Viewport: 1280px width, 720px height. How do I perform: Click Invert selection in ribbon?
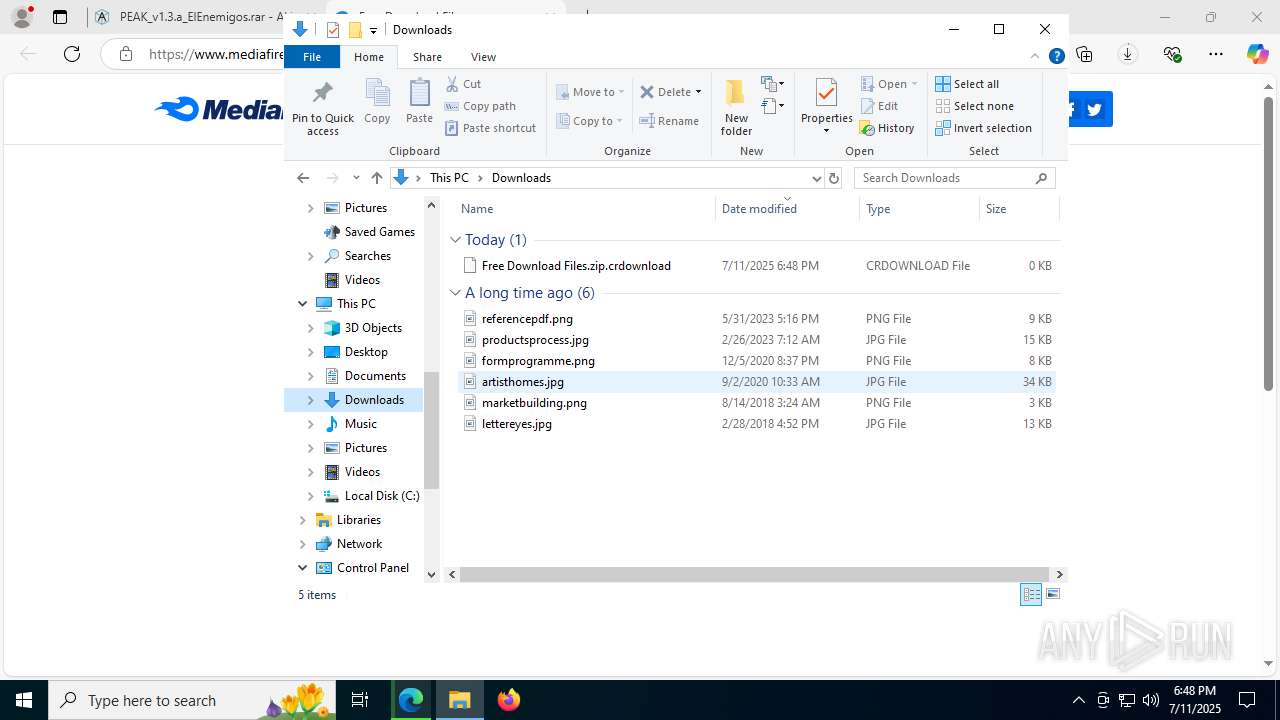983,128
